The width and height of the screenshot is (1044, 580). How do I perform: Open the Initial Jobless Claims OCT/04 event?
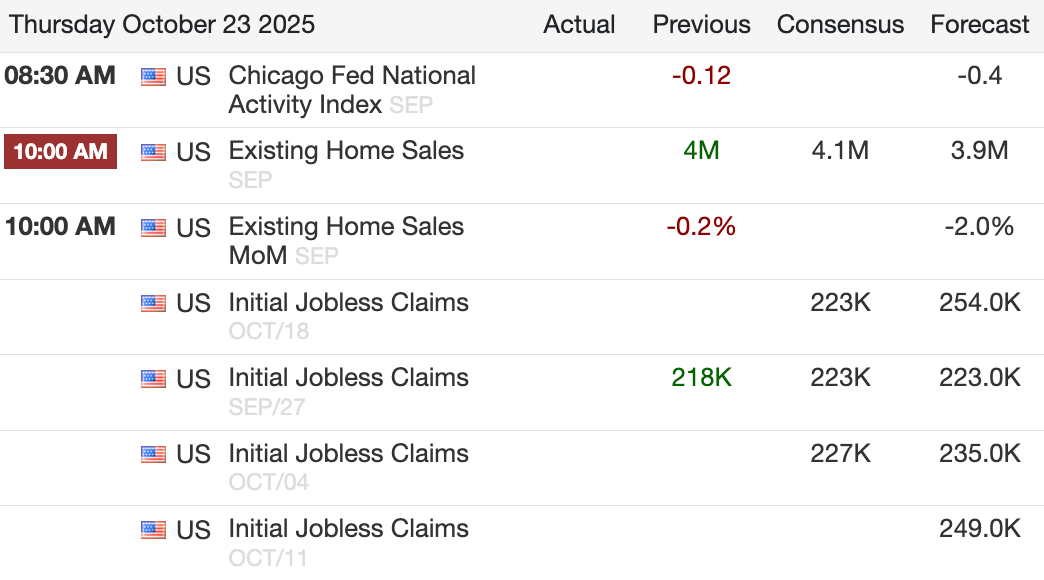(x=348, y=453)
